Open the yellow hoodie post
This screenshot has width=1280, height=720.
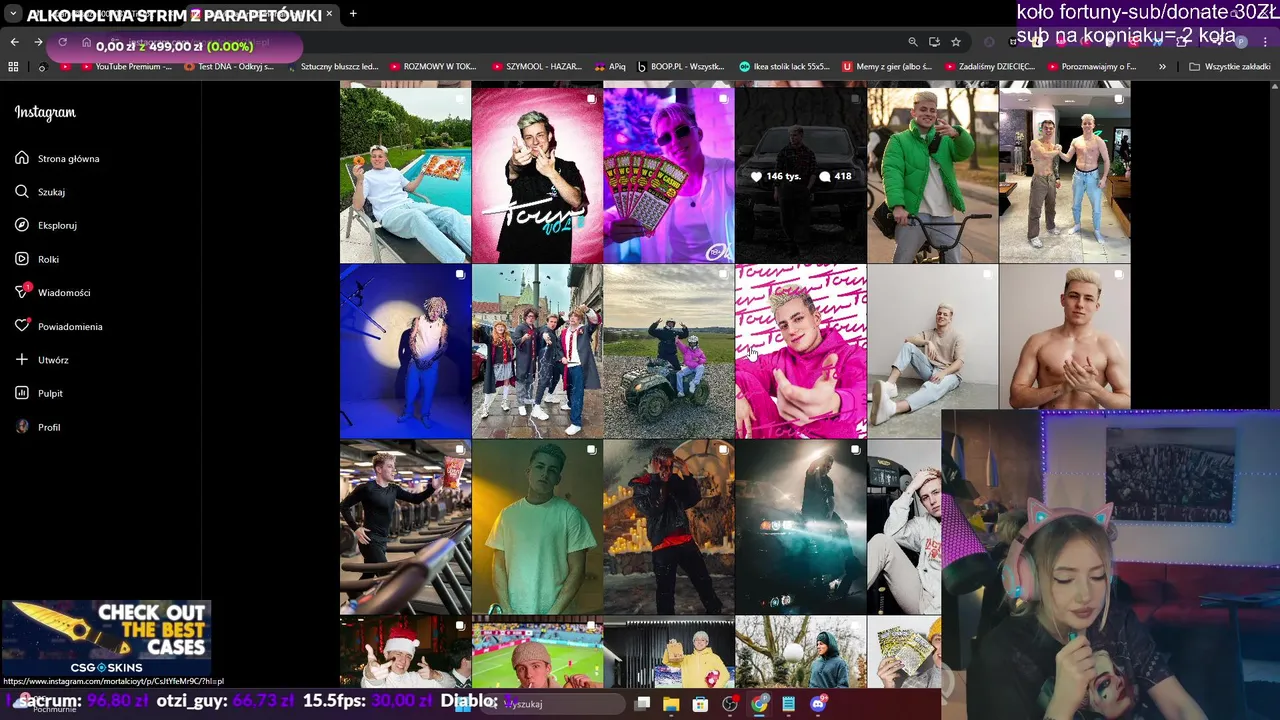(x=669, y=652)
